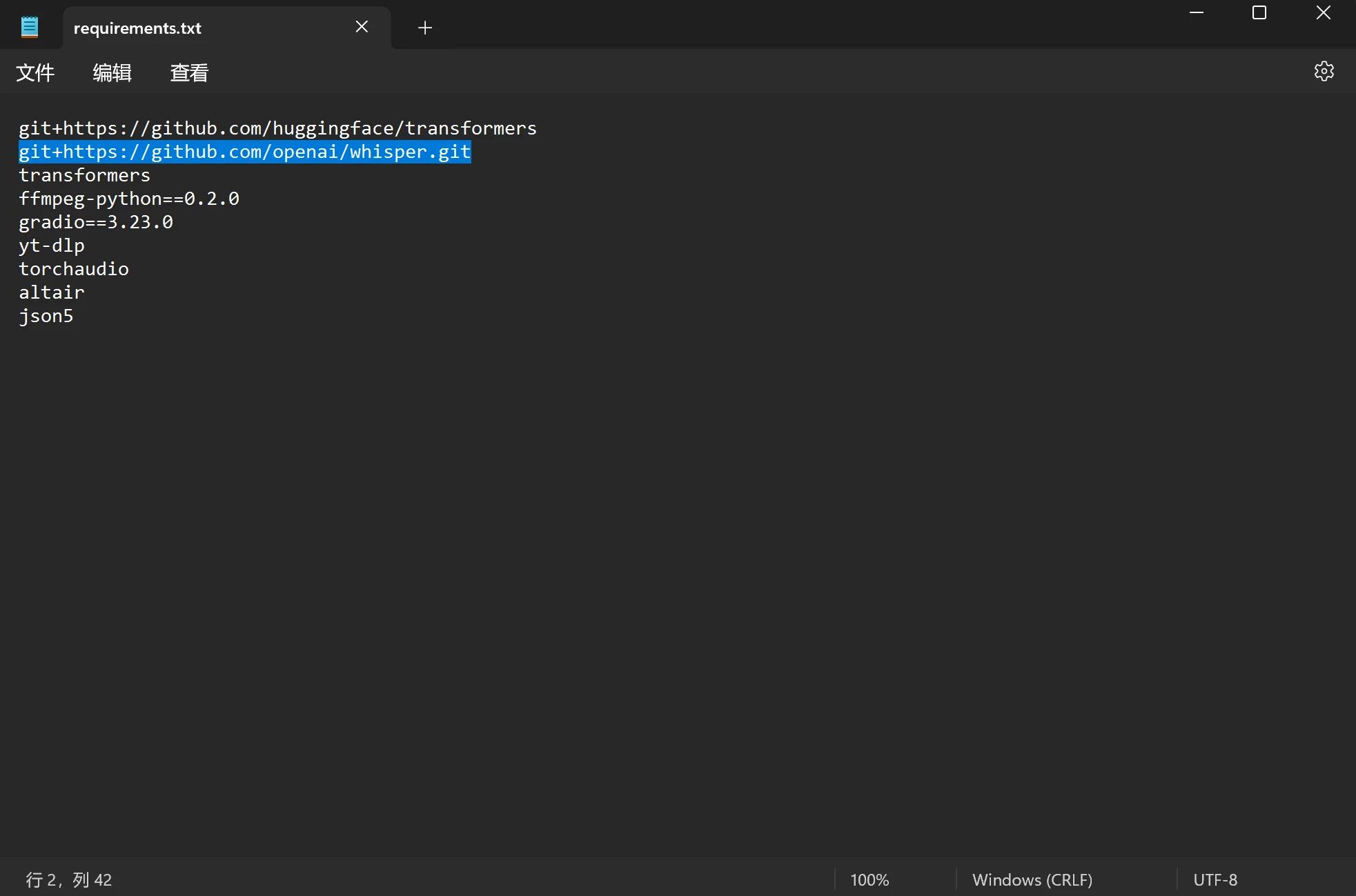Select the requirements.txt tab
This screenshot has width=1356, height=896.
click(226, 28)
